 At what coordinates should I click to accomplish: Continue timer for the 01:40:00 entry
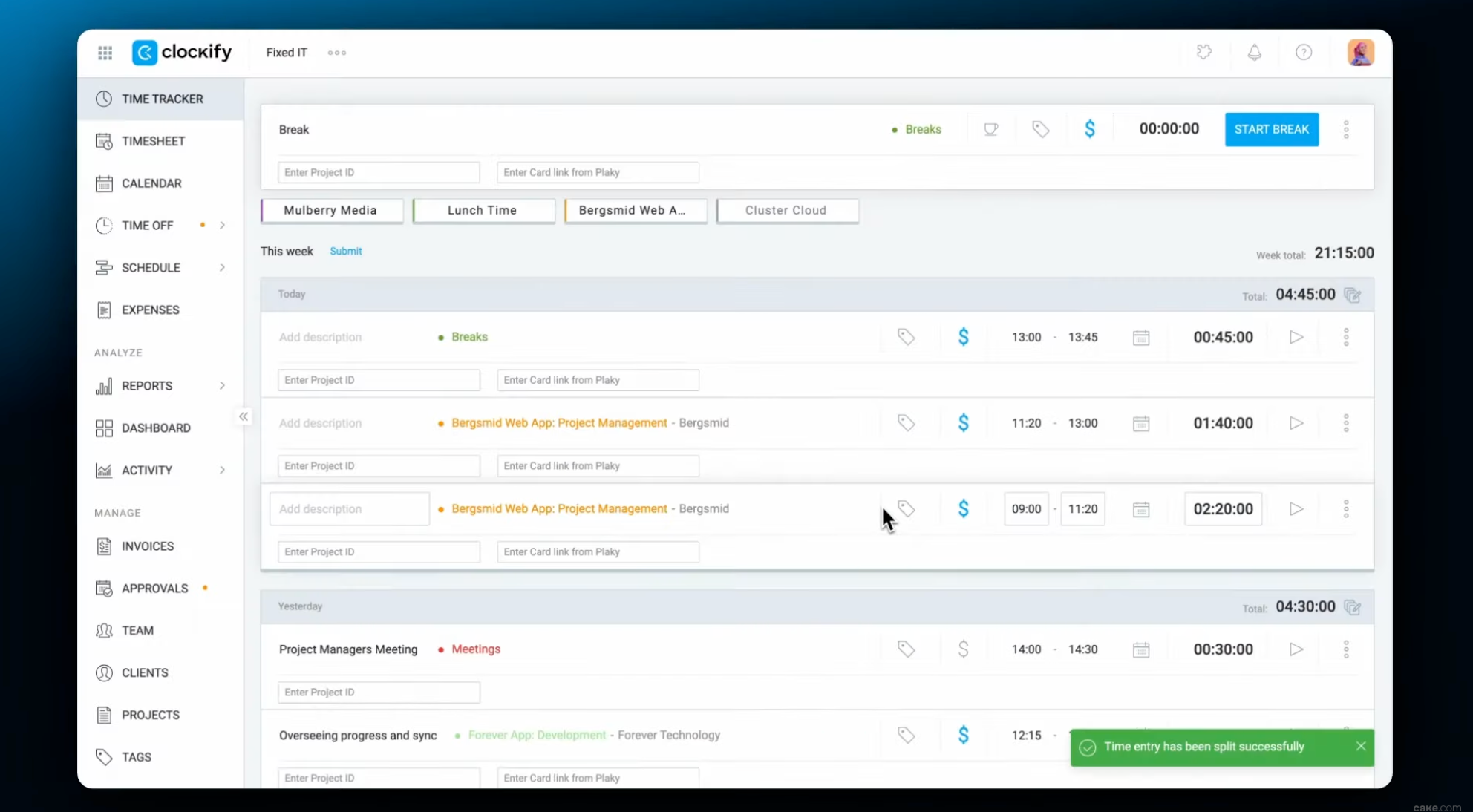[1296, 423]
